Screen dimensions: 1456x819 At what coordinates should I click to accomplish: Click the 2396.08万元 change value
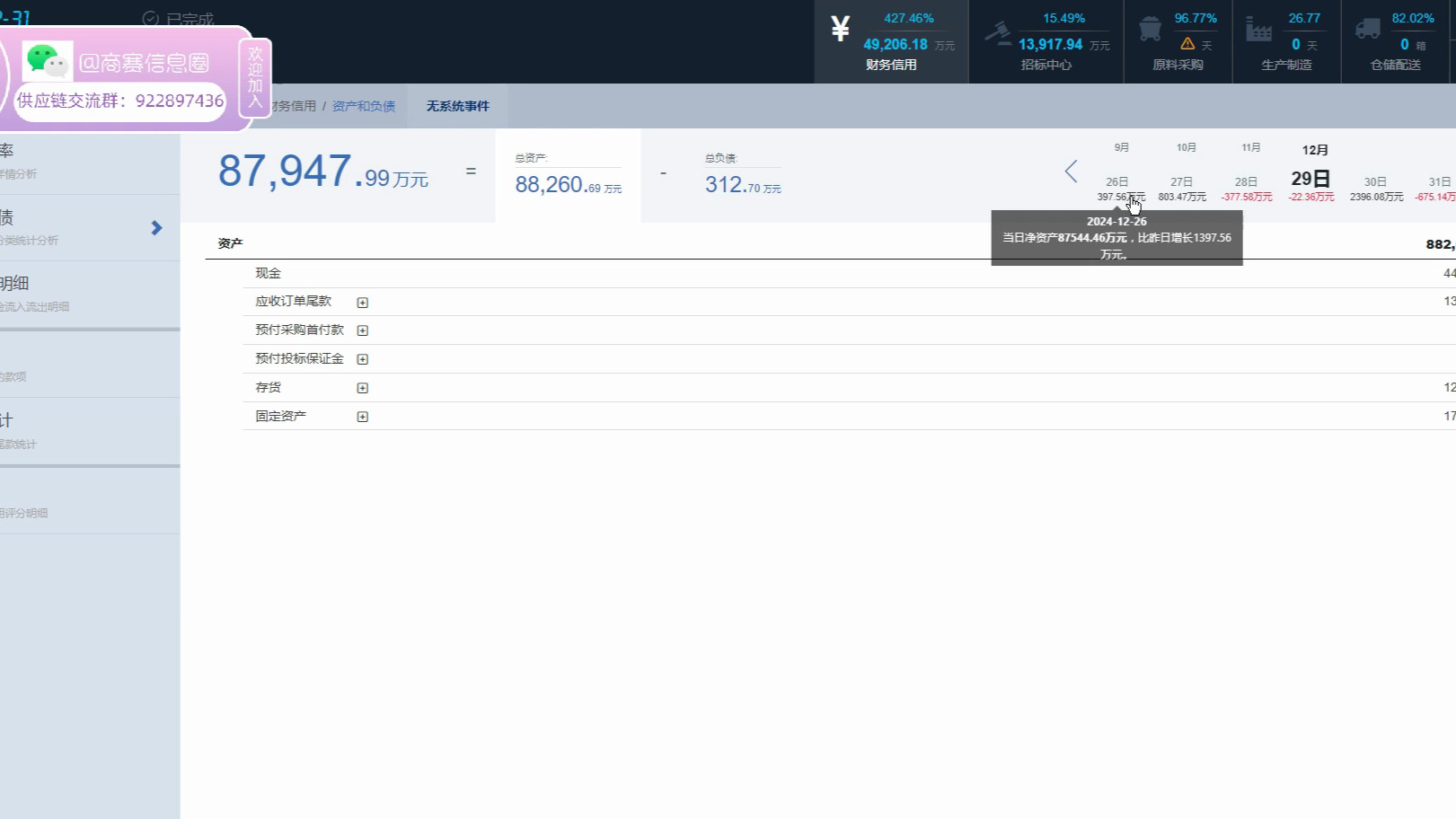[x=1376, y=197]
